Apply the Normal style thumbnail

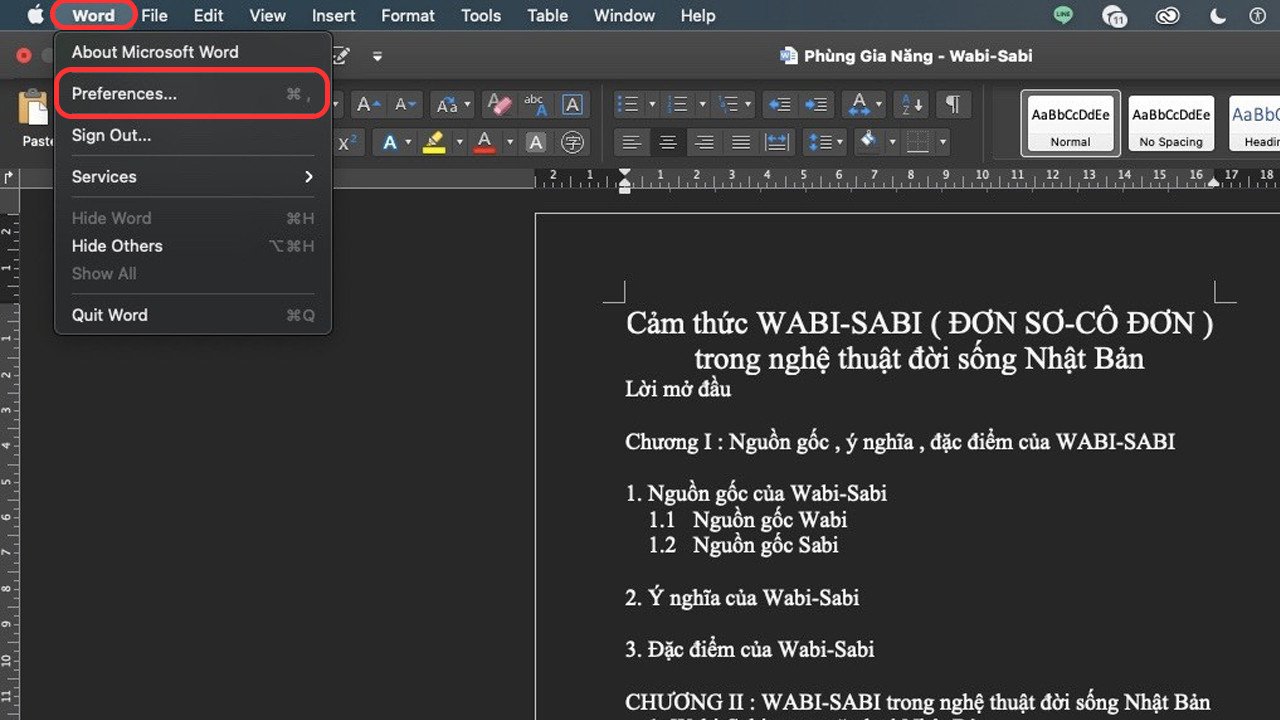coord(1070,123)
